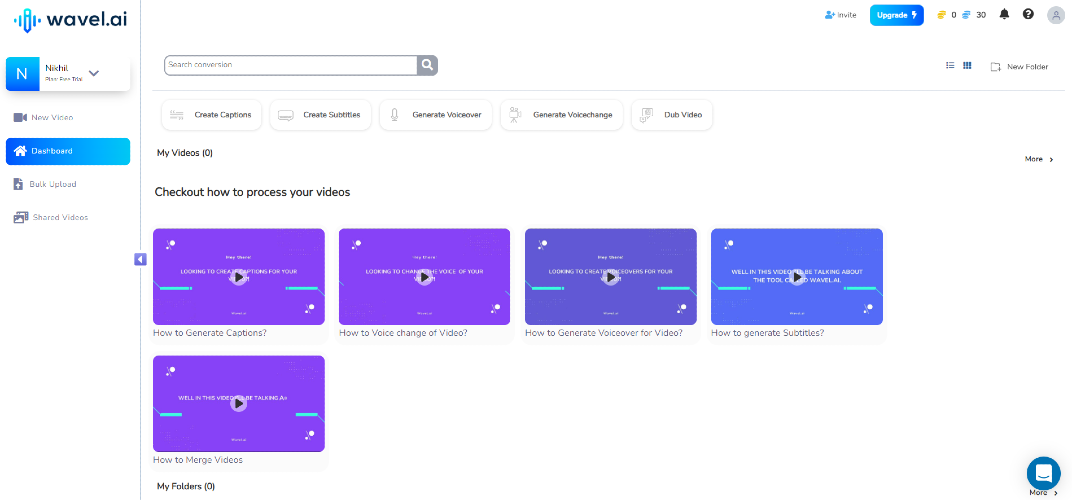Open notifications bell
The width and height of the screenshot is (1072, 500).
[x=1004, y=14]
